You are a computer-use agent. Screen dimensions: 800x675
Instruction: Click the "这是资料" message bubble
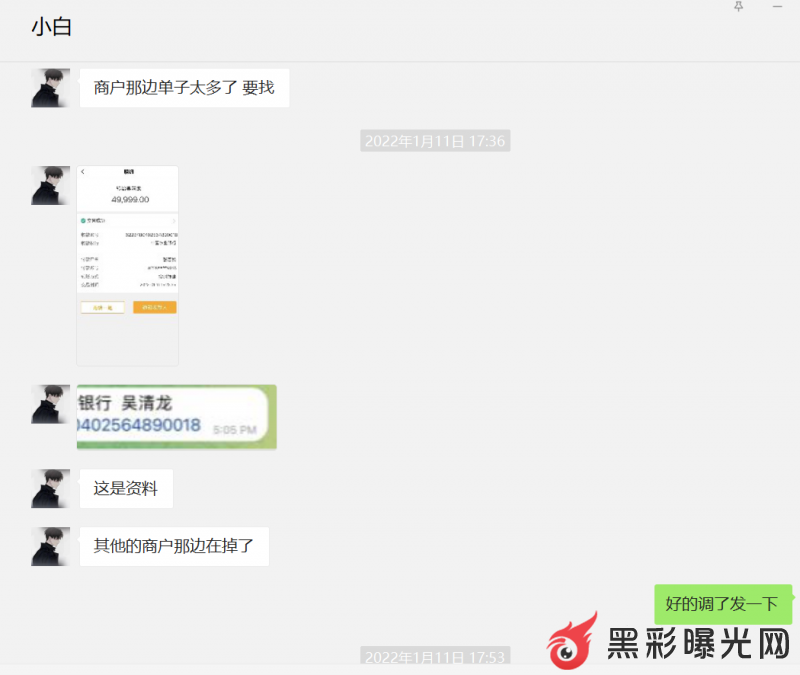(126, 489)
